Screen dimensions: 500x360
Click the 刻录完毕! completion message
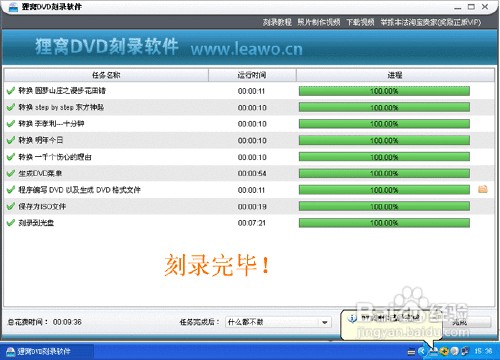point(217,265)
